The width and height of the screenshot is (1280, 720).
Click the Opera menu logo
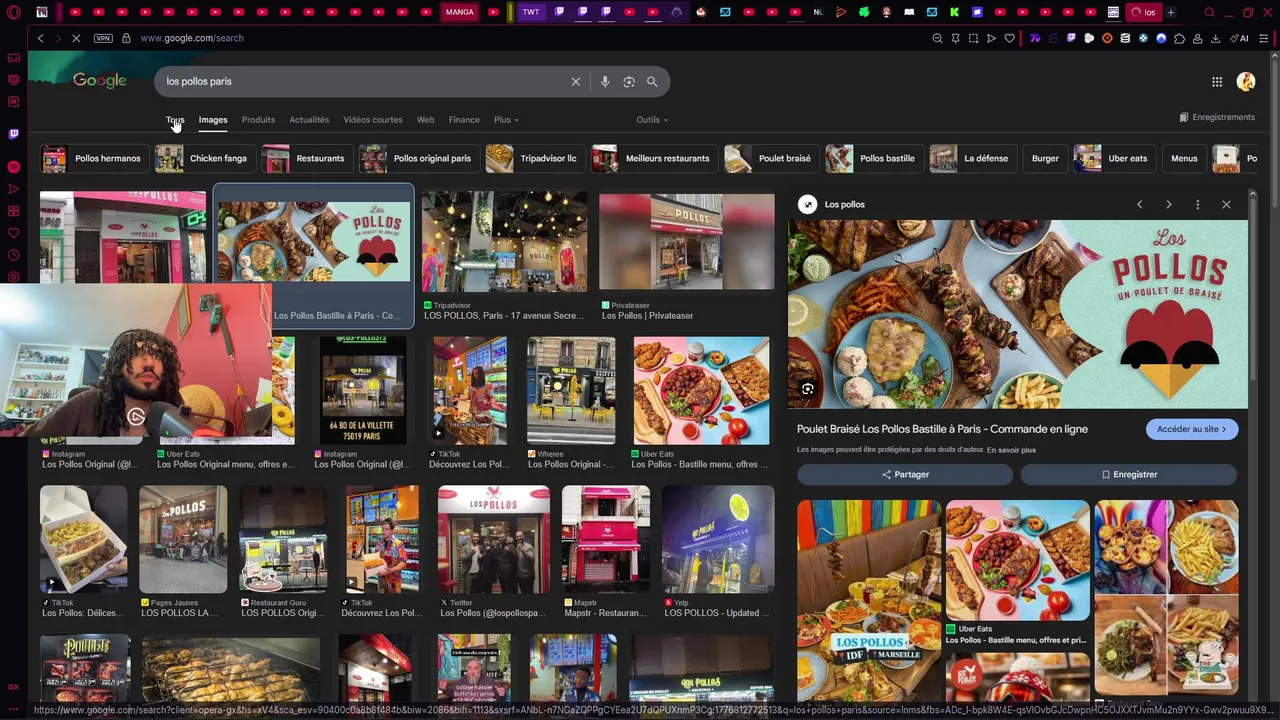pyautogui.click(x=12, y=12)
